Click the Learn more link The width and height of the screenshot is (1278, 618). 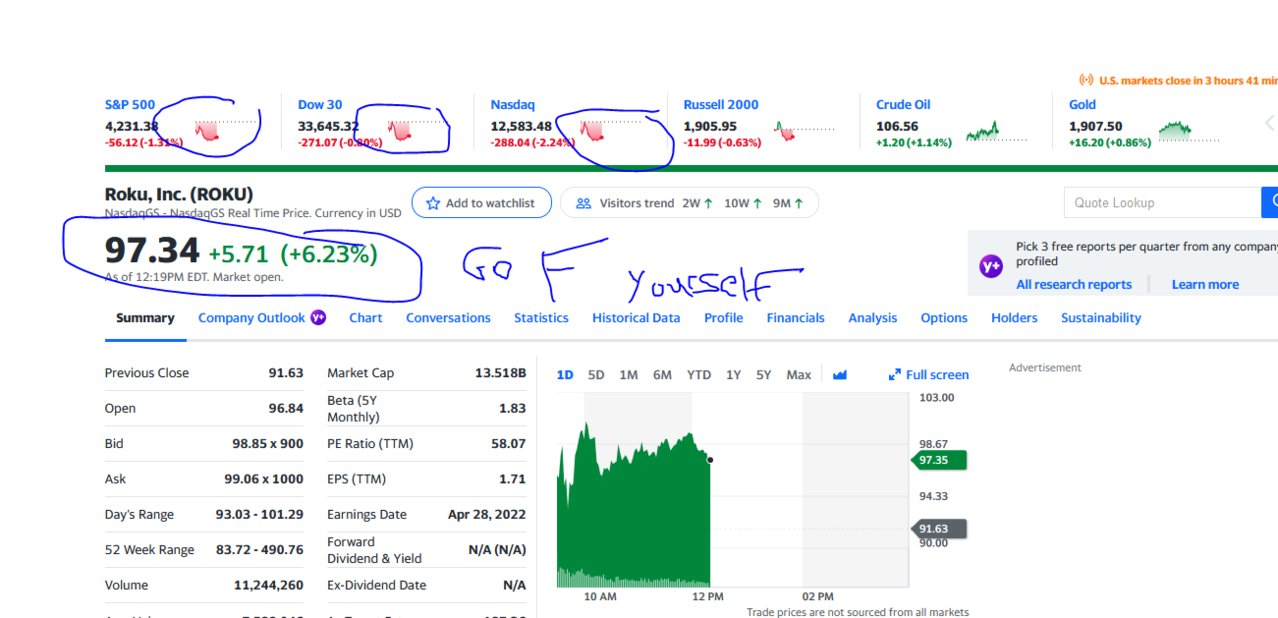(x=1205, y=285)
